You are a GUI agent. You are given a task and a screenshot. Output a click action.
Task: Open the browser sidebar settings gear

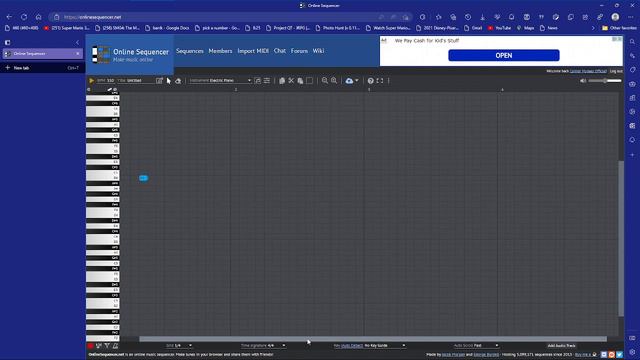[x=632, y=352]
